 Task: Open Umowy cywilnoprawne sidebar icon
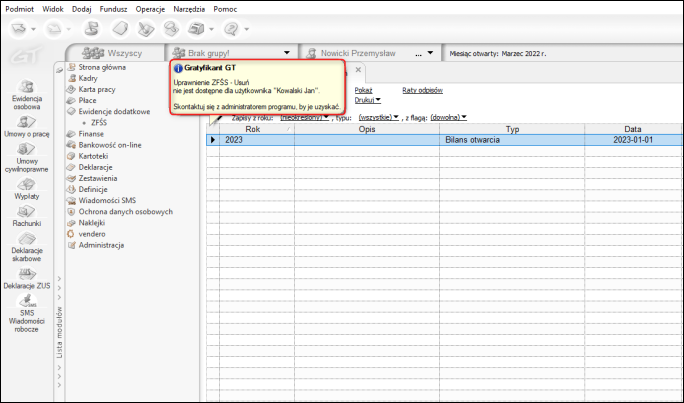click(27, 157)
